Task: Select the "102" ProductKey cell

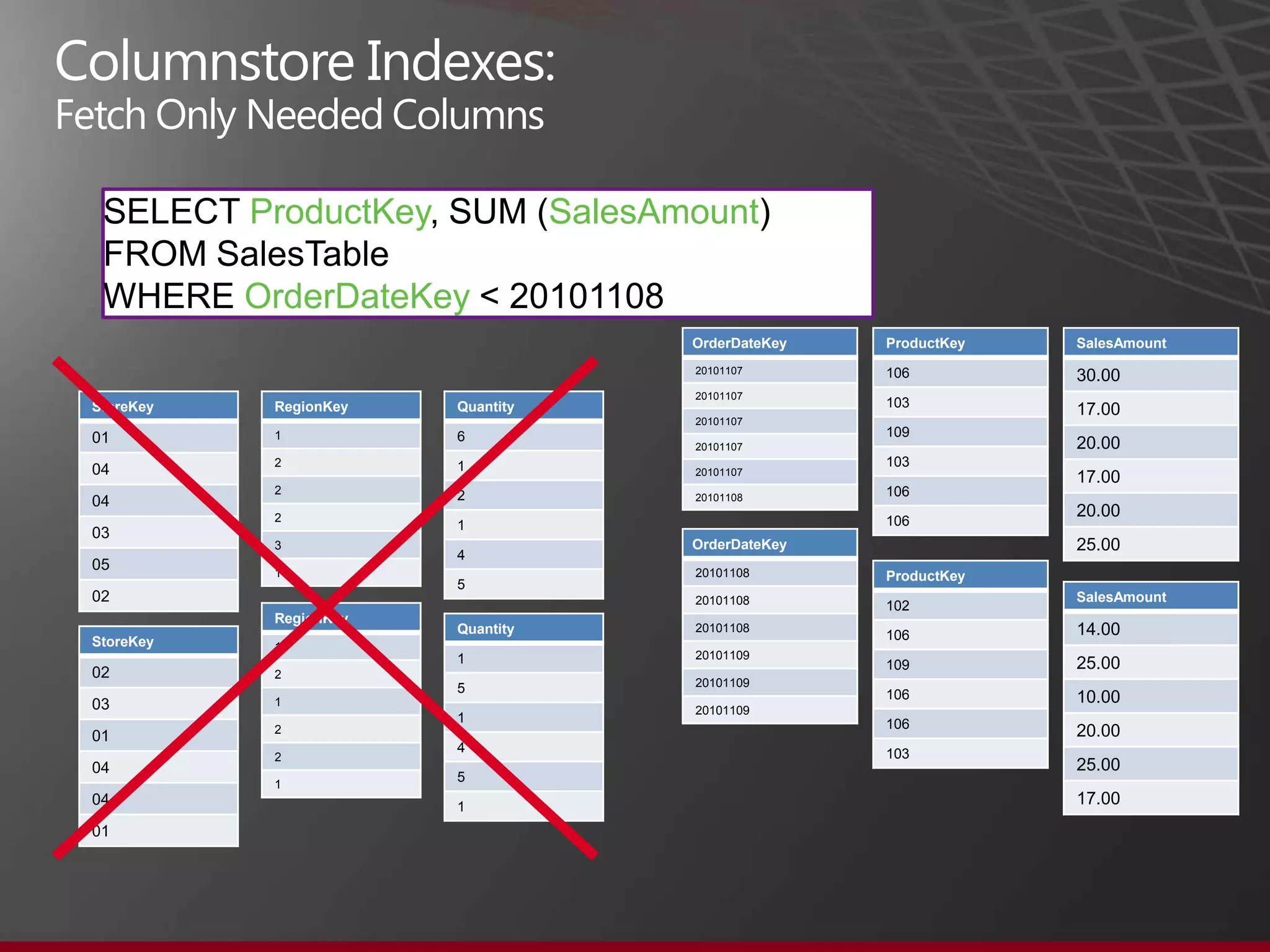Action: (x=960, y=606)
